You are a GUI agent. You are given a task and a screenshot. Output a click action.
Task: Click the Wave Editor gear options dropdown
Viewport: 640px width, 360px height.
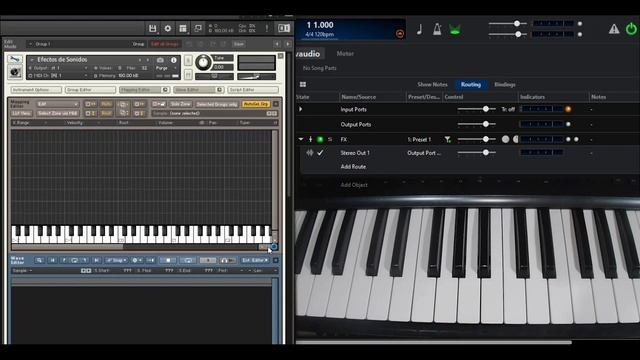tap(137, 260)
